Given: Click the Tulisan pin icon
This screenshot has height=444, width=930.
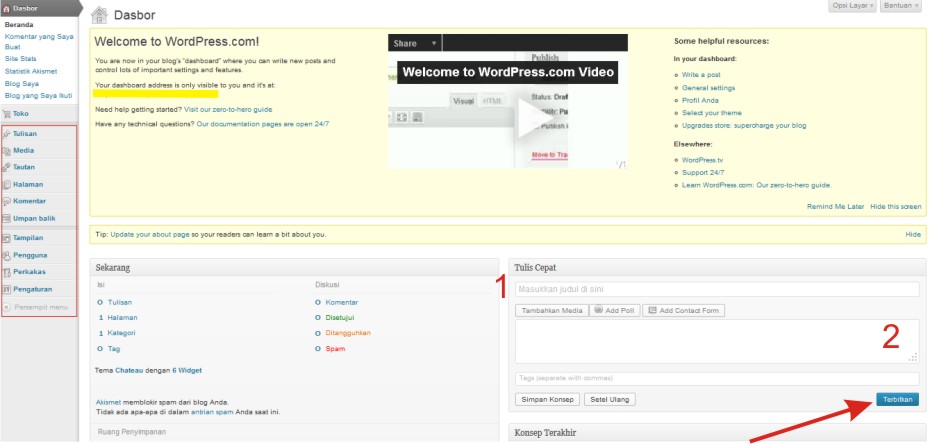Looking at the screenshot, I should [7, 134].
